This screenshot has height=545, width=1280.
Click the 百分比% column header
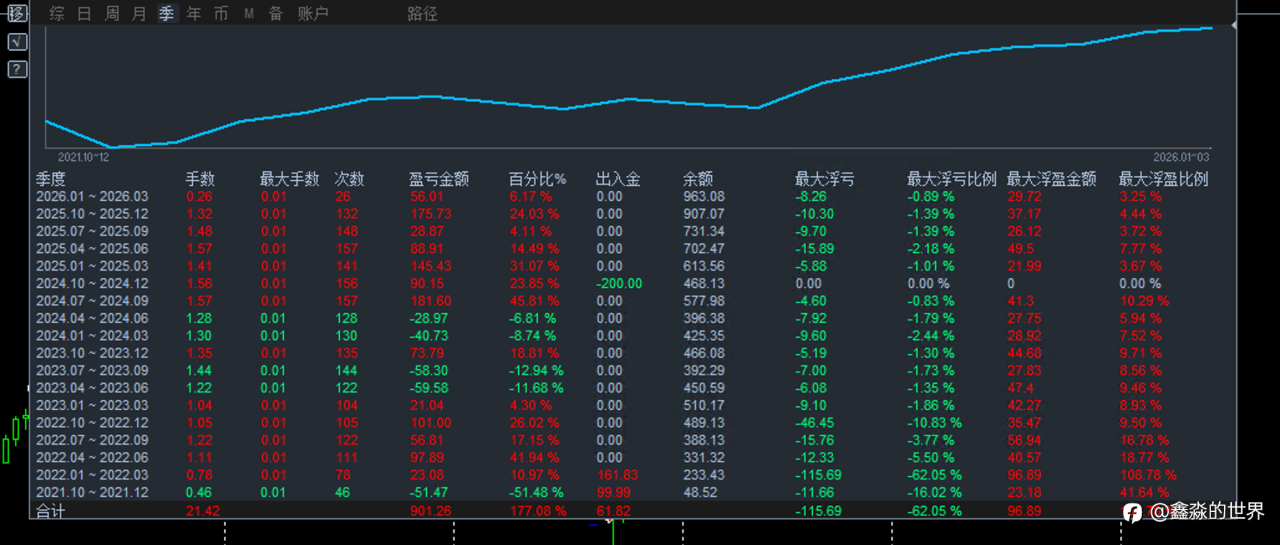tap(537, 179)
